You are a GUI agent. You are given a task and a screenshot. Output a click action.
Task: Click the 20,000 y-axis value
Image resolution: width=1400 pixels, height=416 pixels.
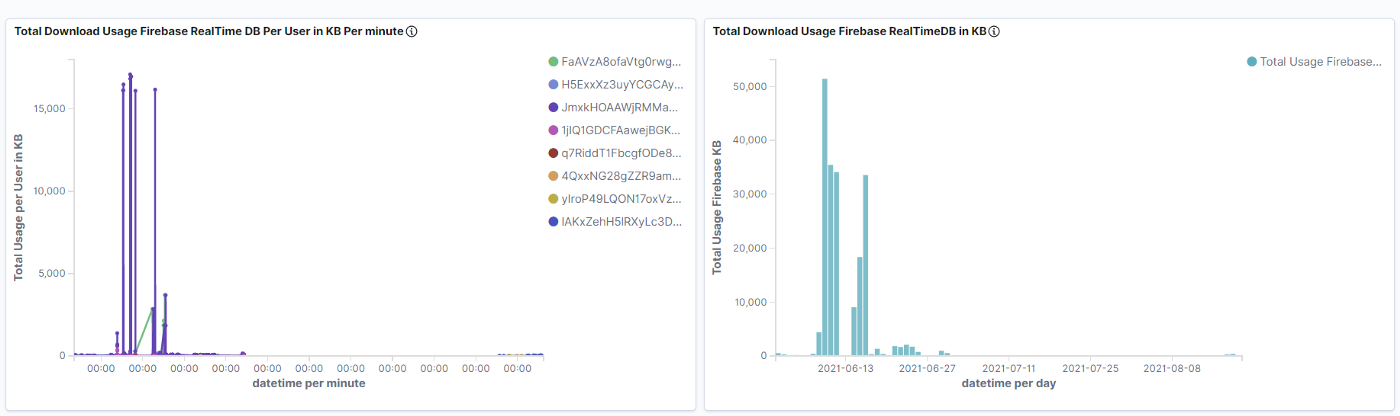pos(749,248)
